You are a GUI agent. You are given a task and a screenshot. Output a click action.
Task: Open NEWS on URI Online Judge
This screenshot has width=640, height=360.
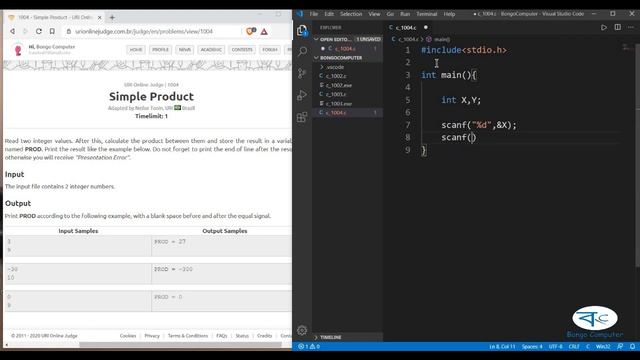(184, 49)
